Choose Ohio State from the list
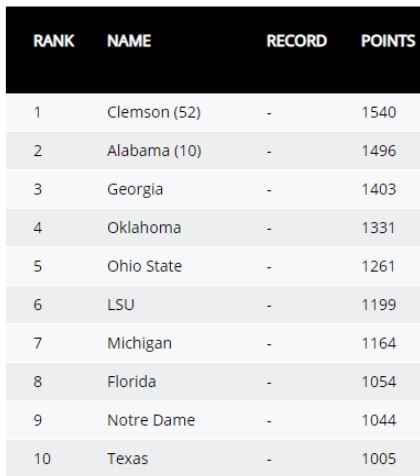The image size is (420, 476). 144,266
